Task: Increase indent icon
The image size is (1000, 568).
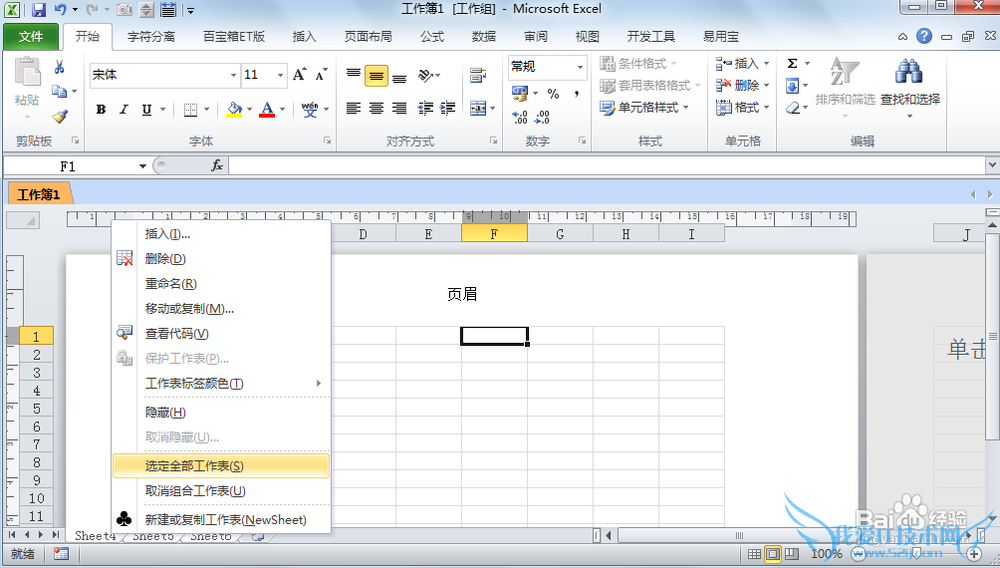Action: pos(448,108)
